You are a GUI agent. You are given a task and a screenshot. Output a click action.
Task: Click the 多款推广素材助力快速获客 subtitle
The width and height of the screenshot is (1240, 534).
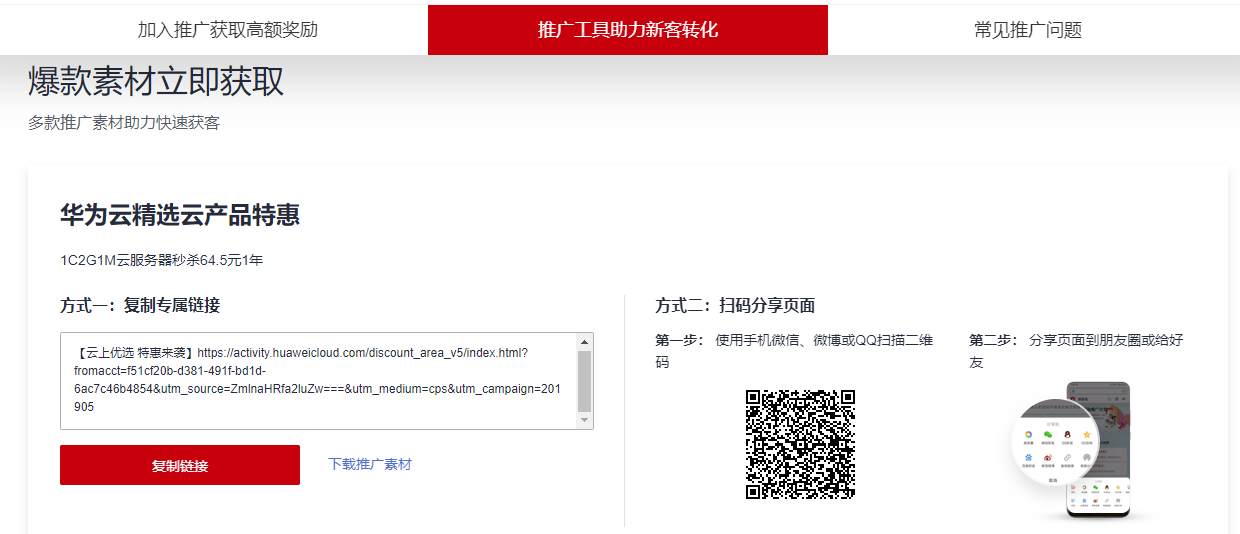(124, 123)
